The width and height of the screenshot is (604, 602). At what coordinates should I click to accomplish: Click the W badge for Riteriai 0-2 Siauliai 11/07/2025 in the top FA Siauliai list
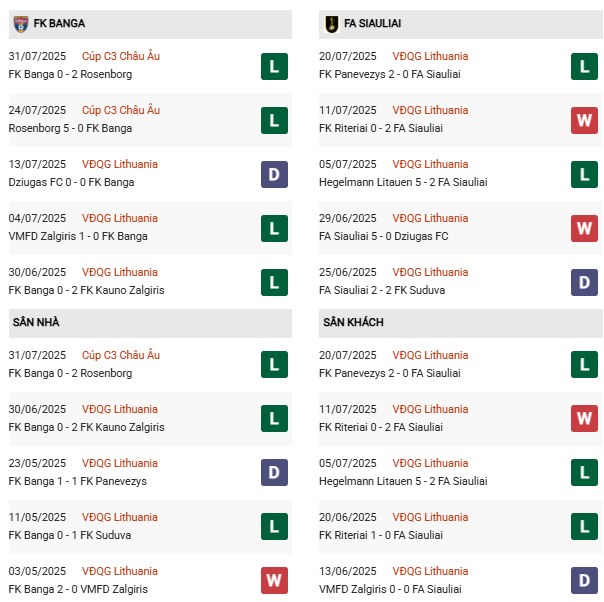pos(584,120)
